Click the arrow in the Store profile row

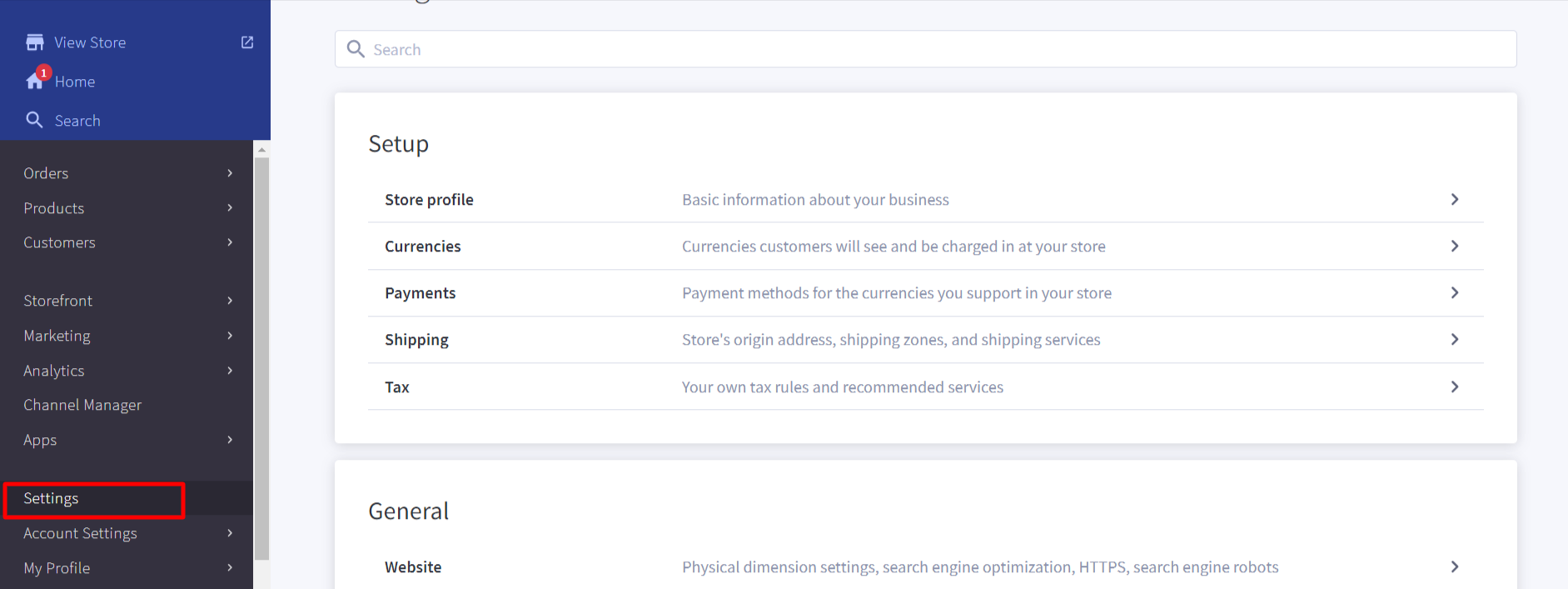coord(1455,199)
